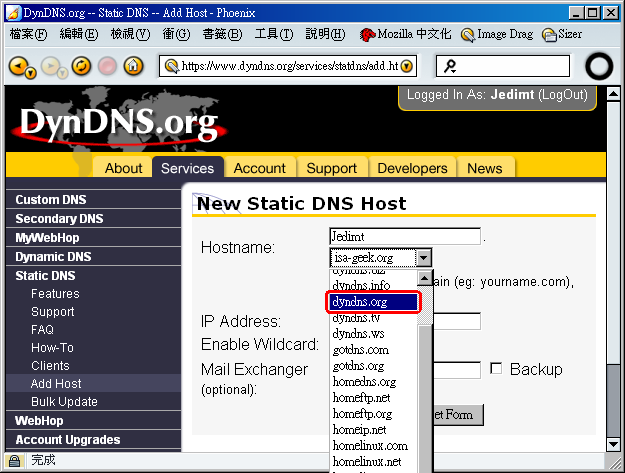Screen dimensions: 625x473
Task: Click the Mozilla 中文化 bookmark icon
Action: 367,35
